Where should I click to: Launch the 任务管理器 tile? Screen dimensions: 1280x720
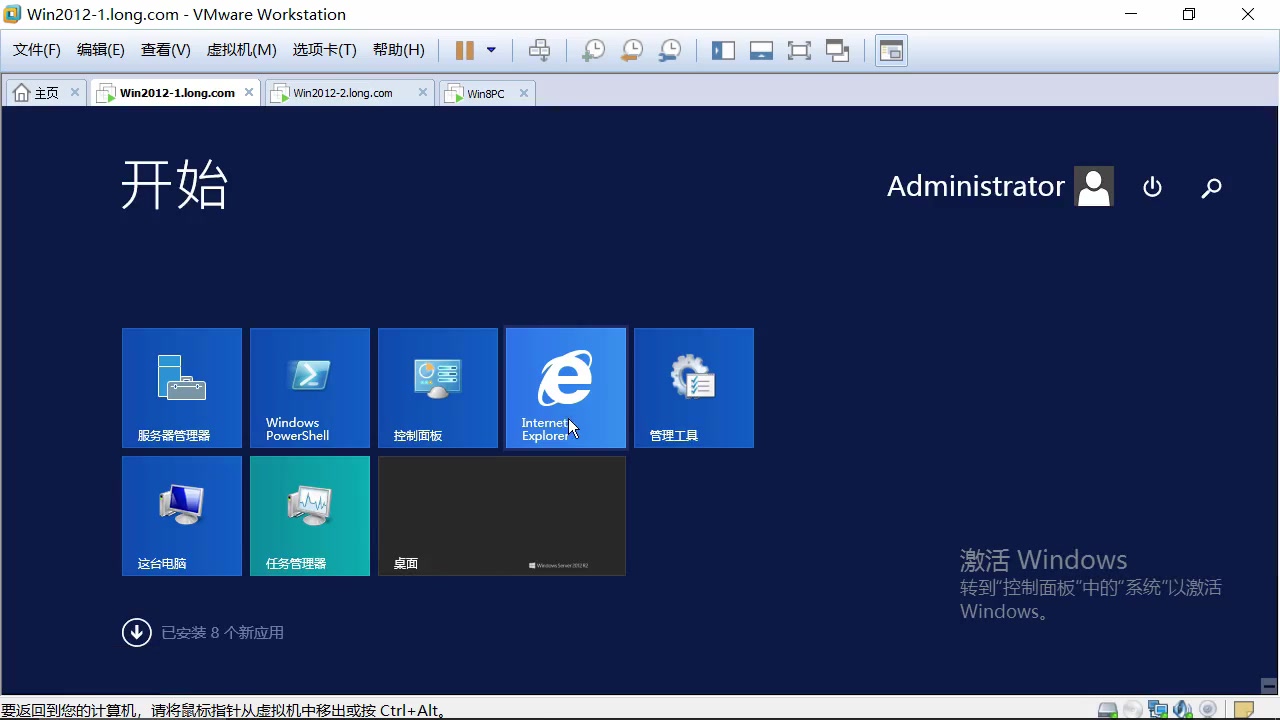pos(310,516)
